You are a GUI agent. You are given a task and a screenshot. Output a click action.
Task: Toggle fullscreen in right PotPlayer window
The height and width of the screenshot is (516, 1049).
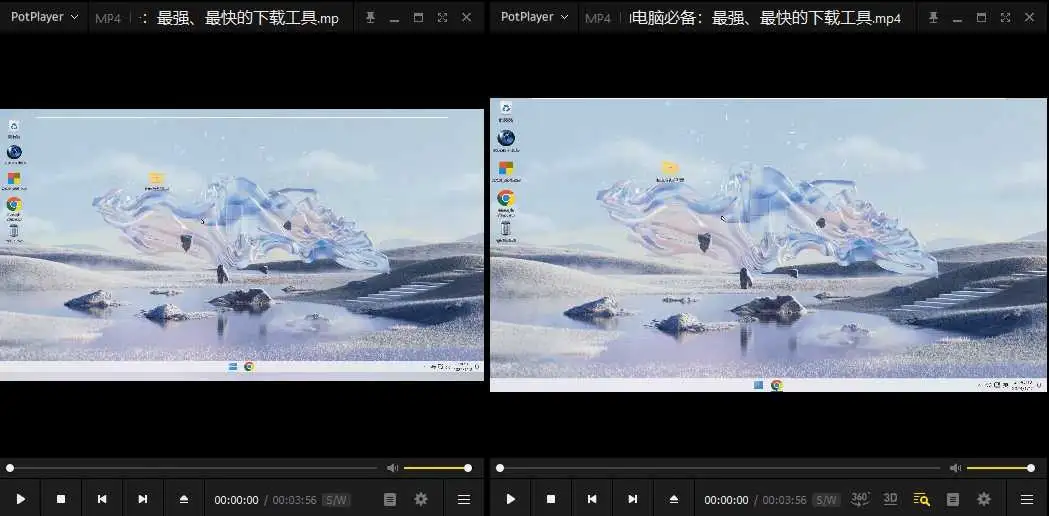point(1006,17)
